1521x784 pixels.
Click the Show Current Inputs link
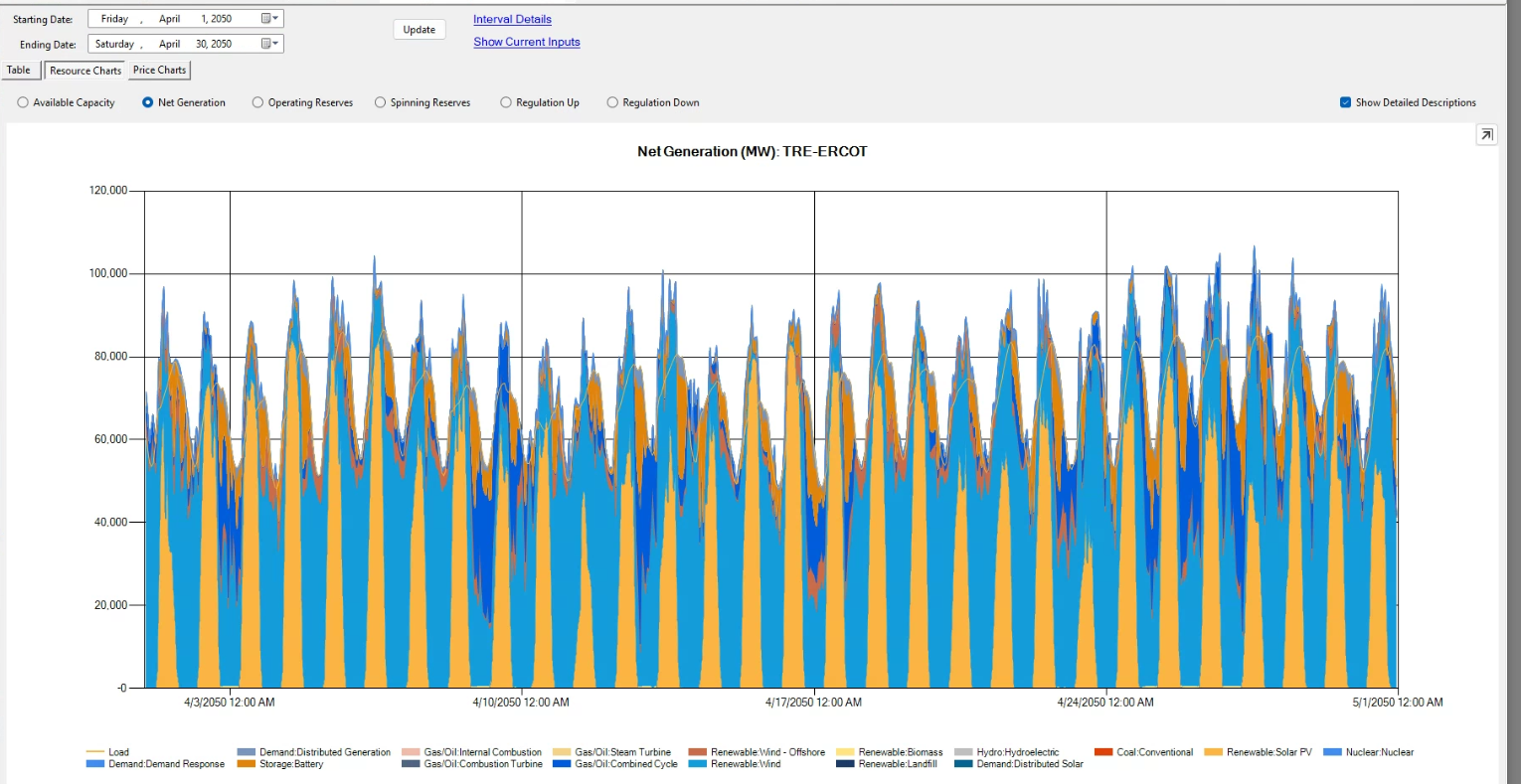527,42
